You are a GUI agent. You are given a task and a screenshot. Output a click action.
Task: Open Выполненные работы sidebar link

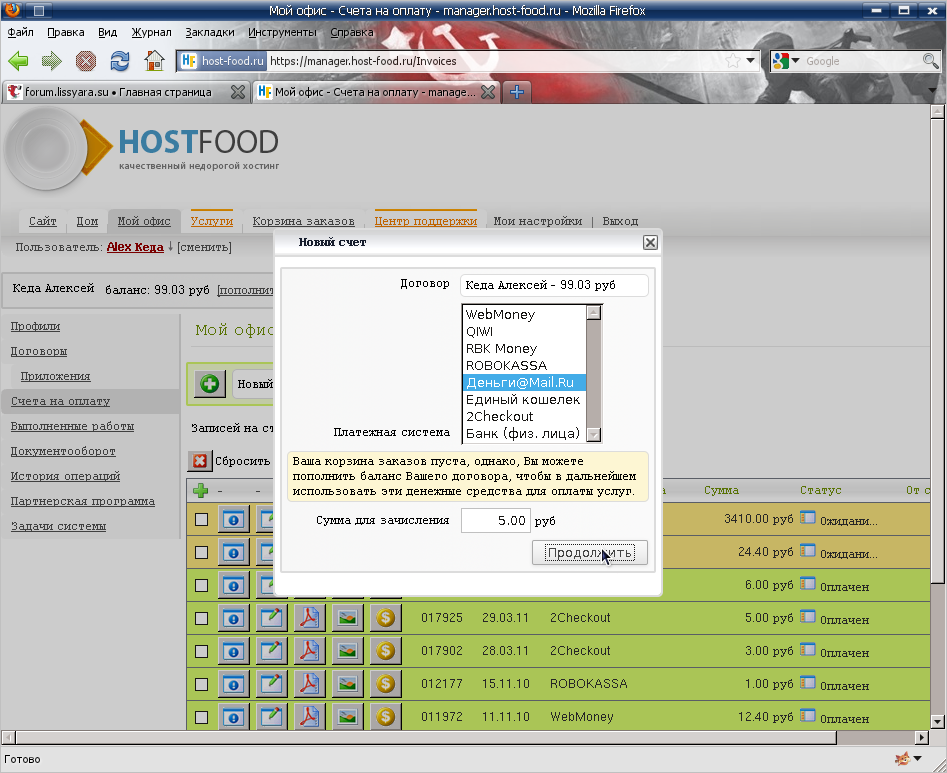pos(72,426)
